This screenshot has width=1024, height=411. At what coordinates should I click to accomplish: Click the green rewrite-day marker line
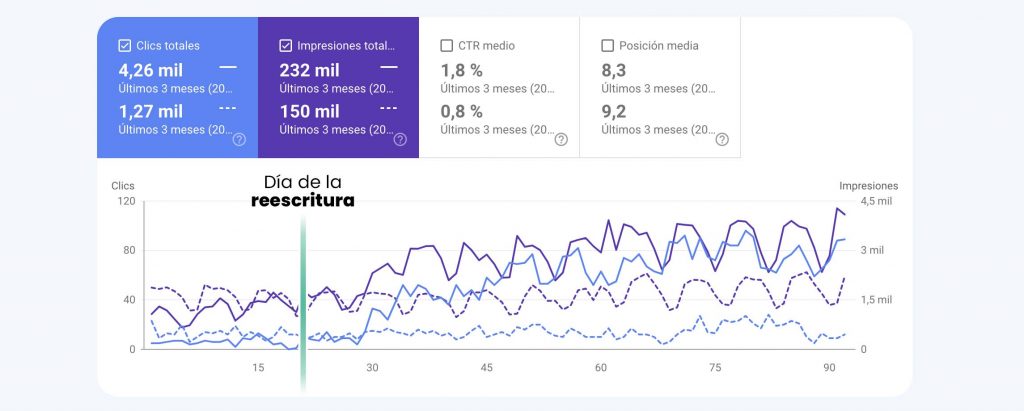point(303,304)
